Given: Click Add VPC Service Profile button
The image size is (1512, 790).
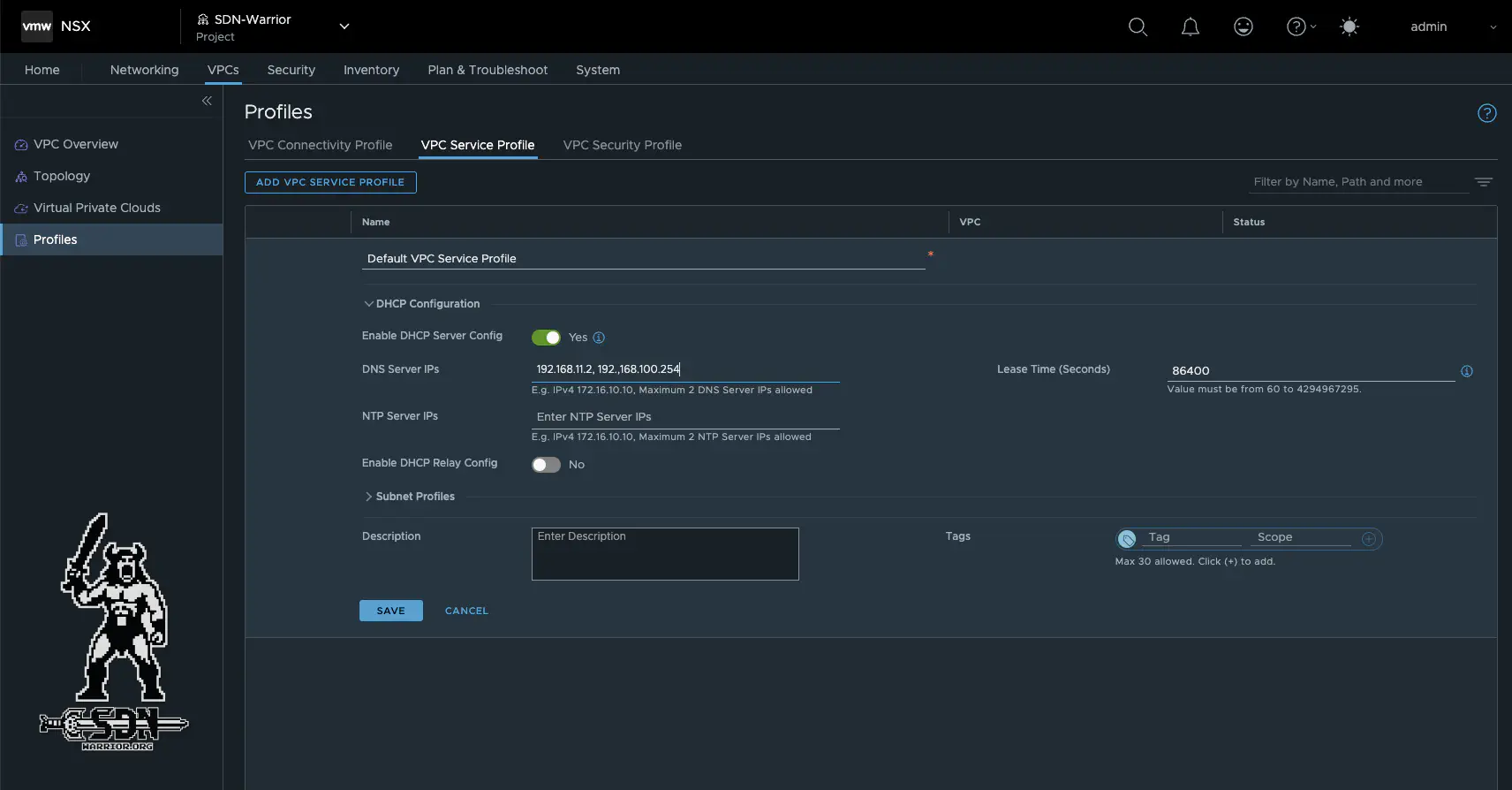Looking at the screenshot, I should click(x=329, y=182).
